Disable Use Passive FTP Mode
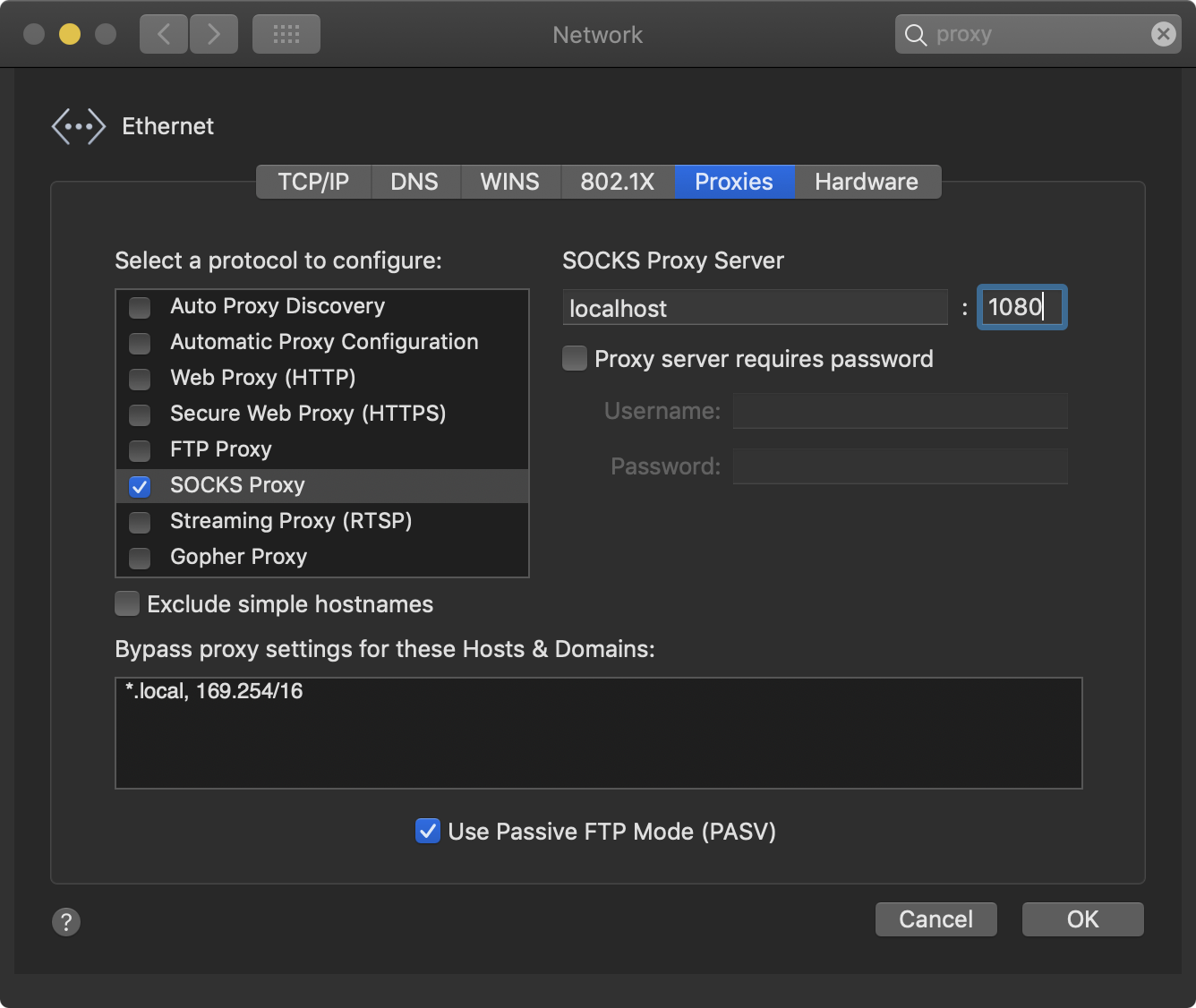1196x1008 pixels. coord(428,832)
